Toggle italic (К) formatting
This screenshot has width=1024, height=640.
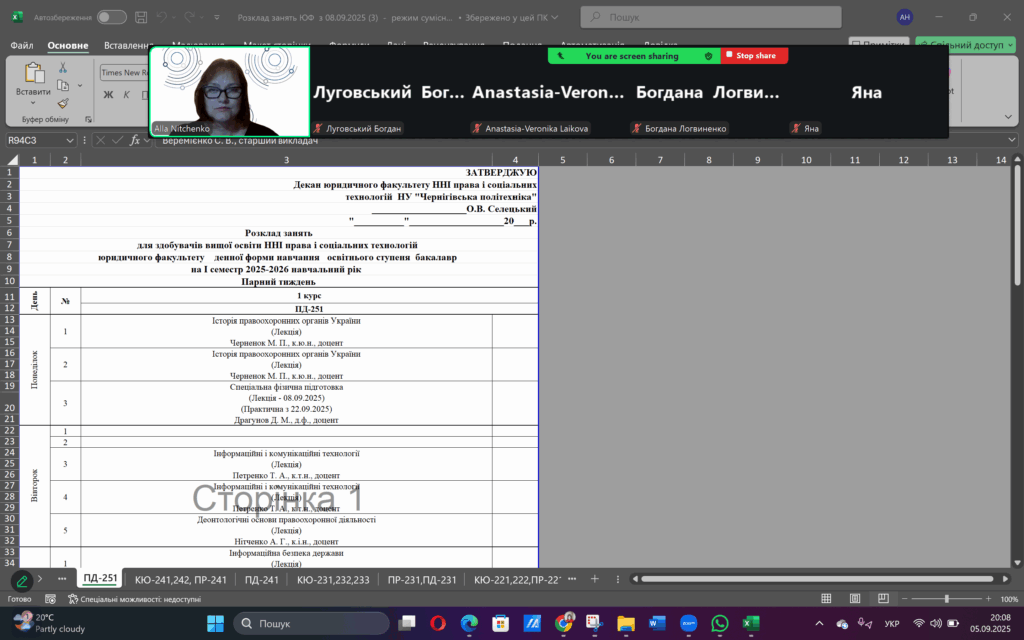(127, 95)
